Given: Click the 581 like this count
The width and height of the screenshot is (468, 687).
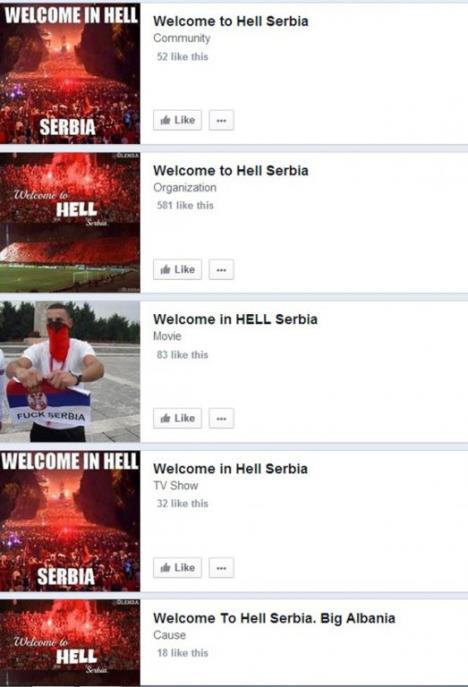Looking at the screenshot, I should pyautogui.click(x=185, y=205).
